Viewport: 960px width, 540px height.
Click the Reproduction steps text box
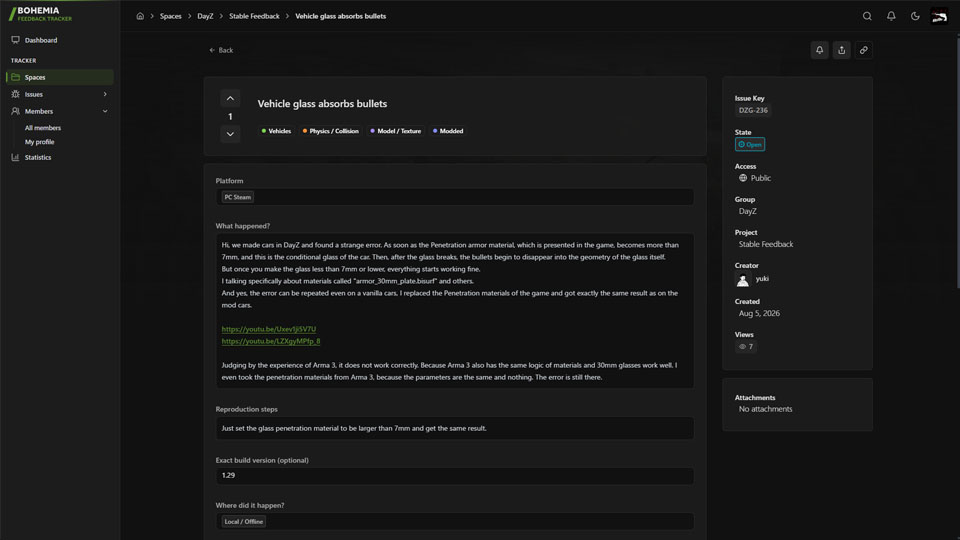pos(455,429)
